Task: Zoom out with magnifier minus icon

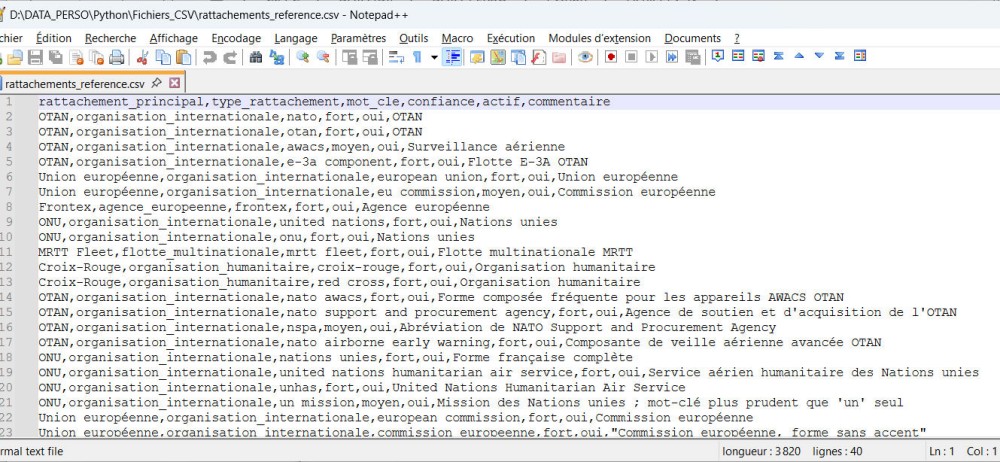Action: 323,57
